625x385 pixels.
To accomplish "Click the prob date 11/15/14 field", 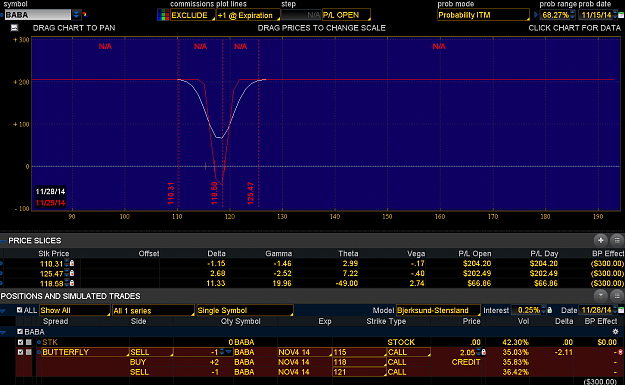I will [596, 15].
